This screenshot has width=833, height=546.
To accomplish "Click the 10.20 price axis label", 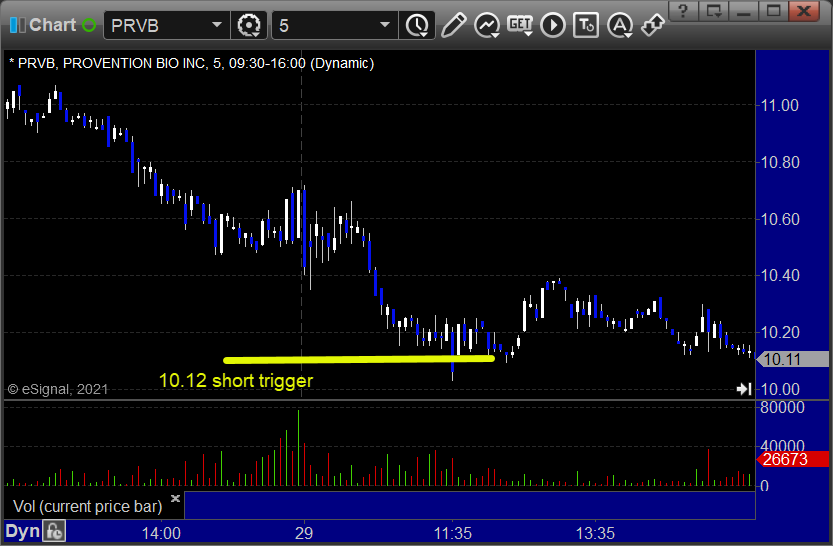I will click(x=779, y=332).
